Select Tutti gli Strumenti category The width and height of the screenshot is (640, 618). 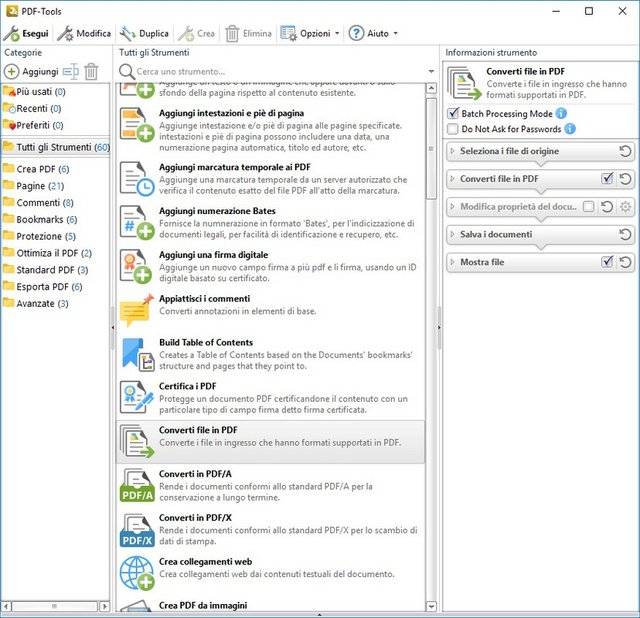click(56, 147)
